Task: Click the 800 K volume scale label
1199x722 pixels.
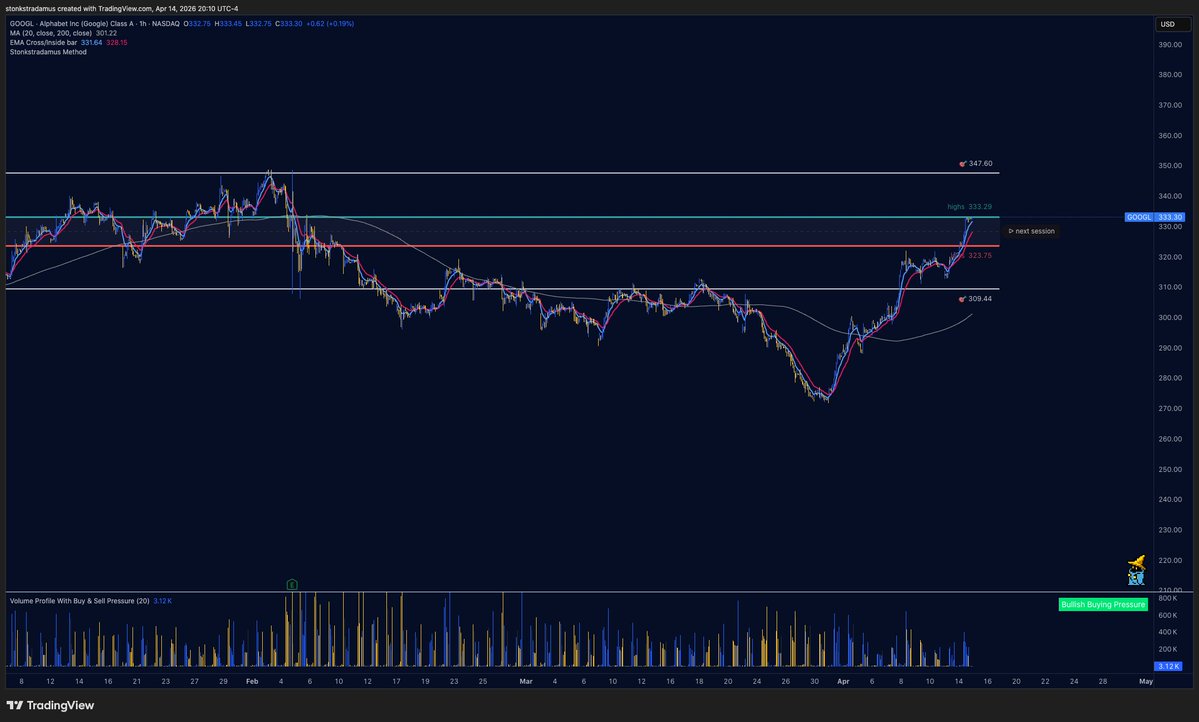Action: pos(1168,598)
